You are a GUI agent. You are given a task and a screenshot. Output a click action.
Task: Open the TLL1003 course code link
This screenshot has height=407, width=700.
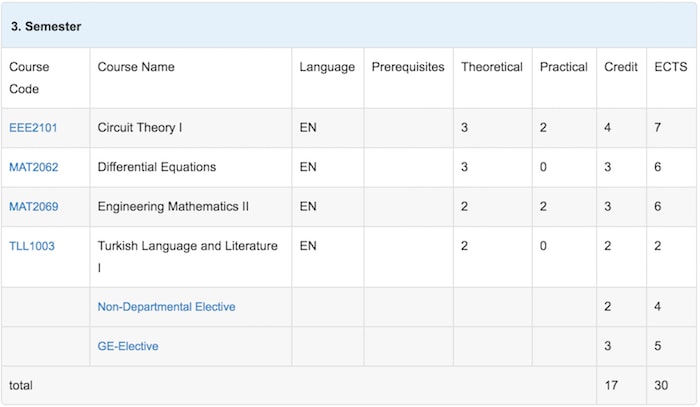[32, 246]
